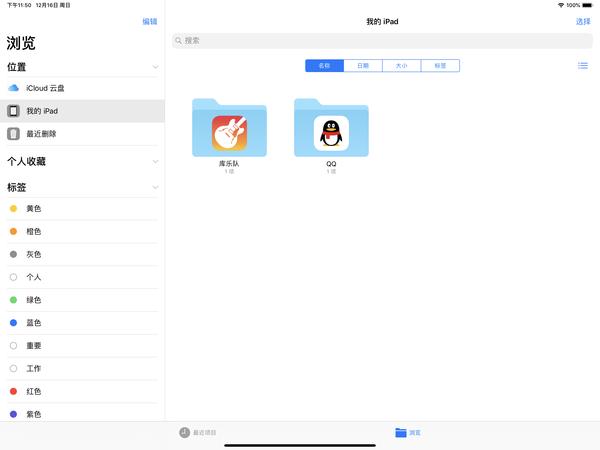This screenshot has width=600, height=450.
Task: Filter by 红色 tag label
Action: pos(34,391)
